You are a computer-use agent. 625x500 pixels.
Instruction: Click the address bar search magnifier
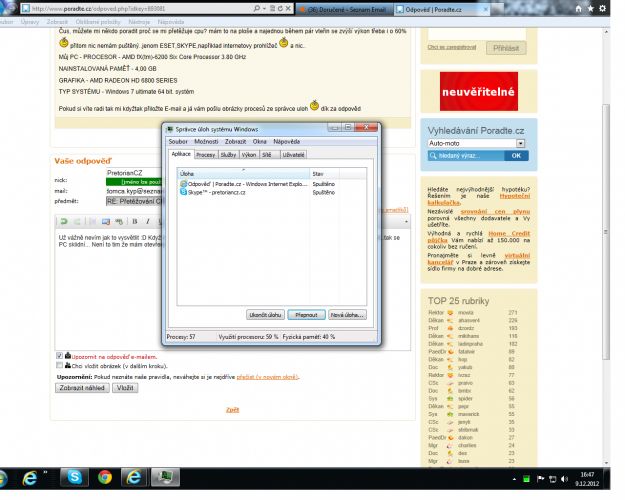pos(257,8)
